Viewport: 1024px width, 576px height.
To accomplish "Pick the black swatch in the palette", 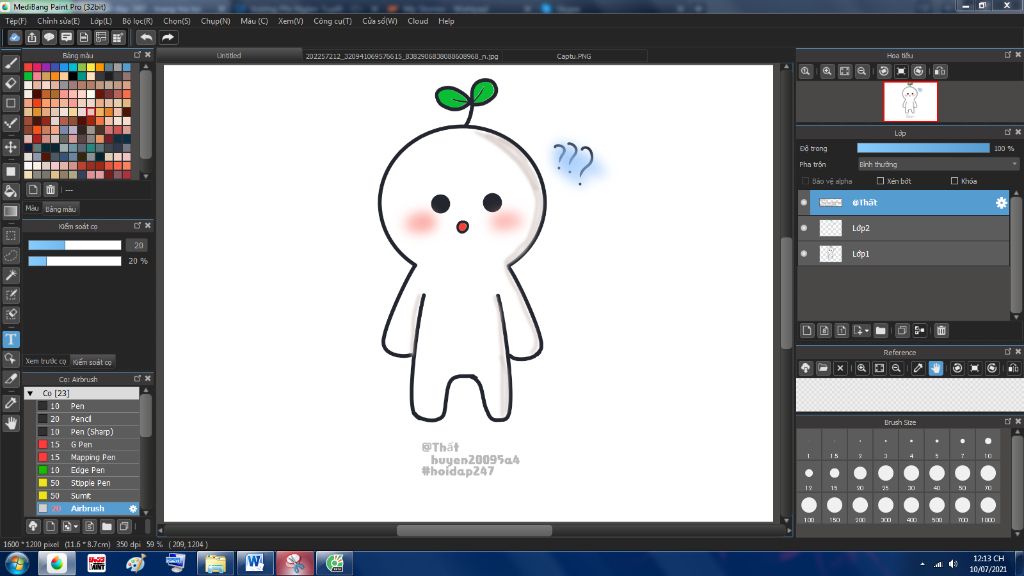I will [73, 76].
